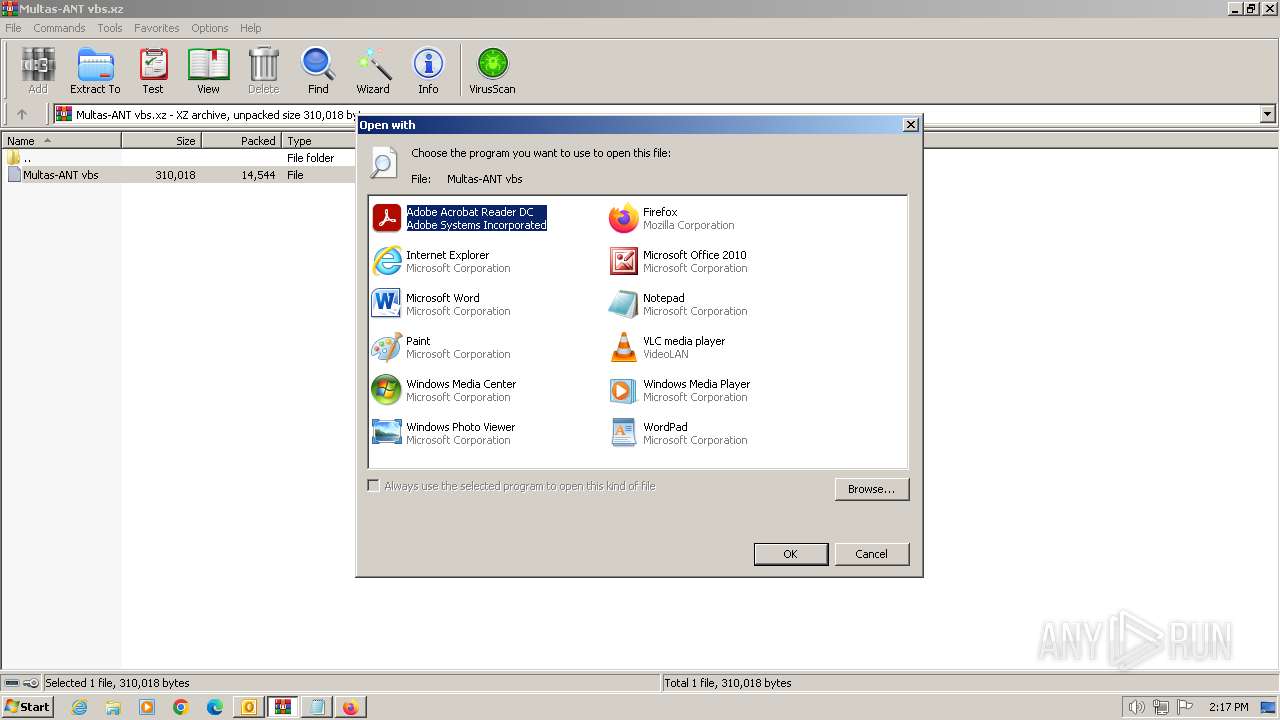Click the Start button
This screenshot has width=1280, height=720.
coord(27,707)
